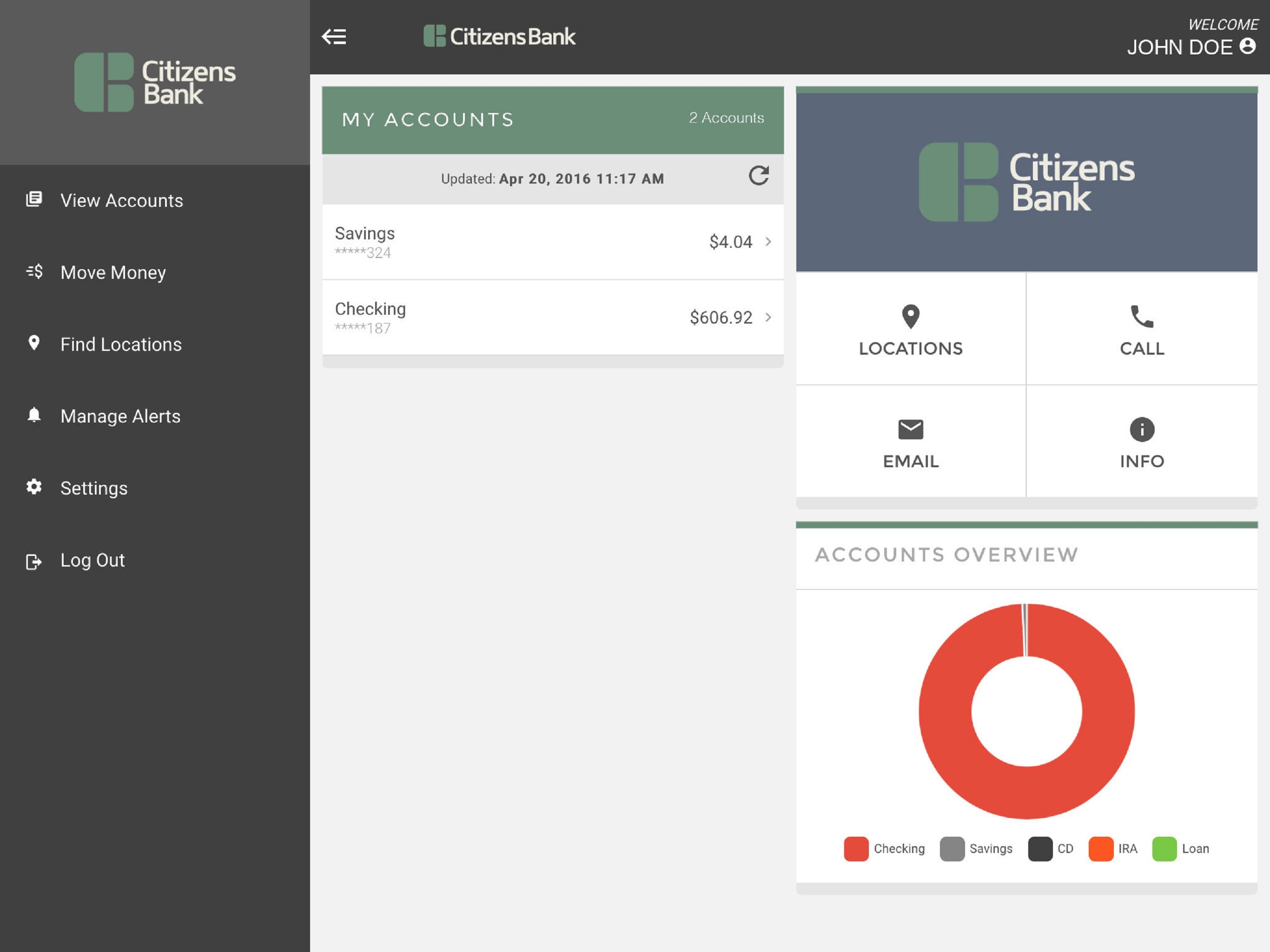Click the Citizens Bank logo in top header
The image size is (1270, 952).
click(x=499, y=36)
